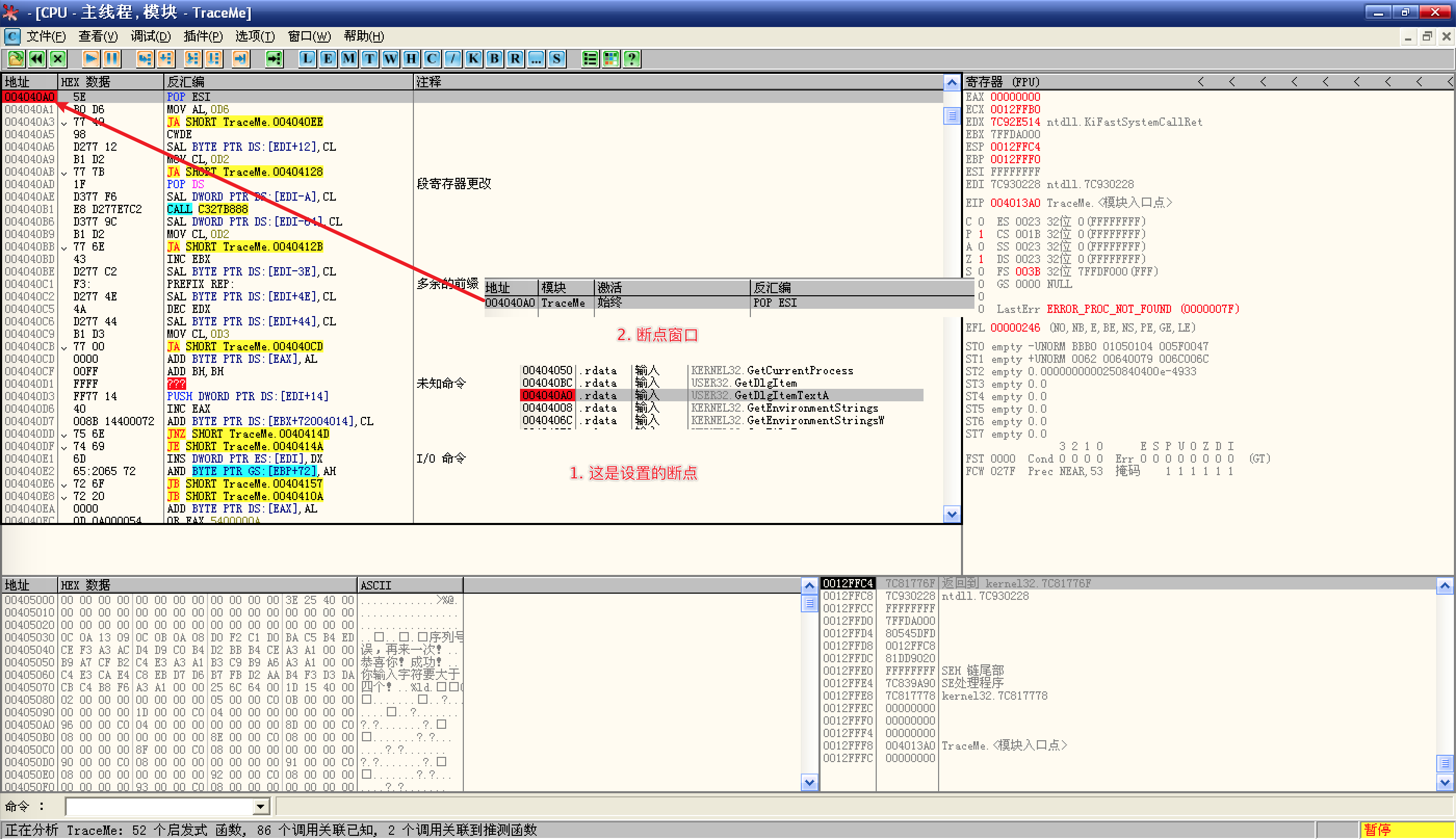
Task: Expand the command input dropdown arrow
Action: 261,806
